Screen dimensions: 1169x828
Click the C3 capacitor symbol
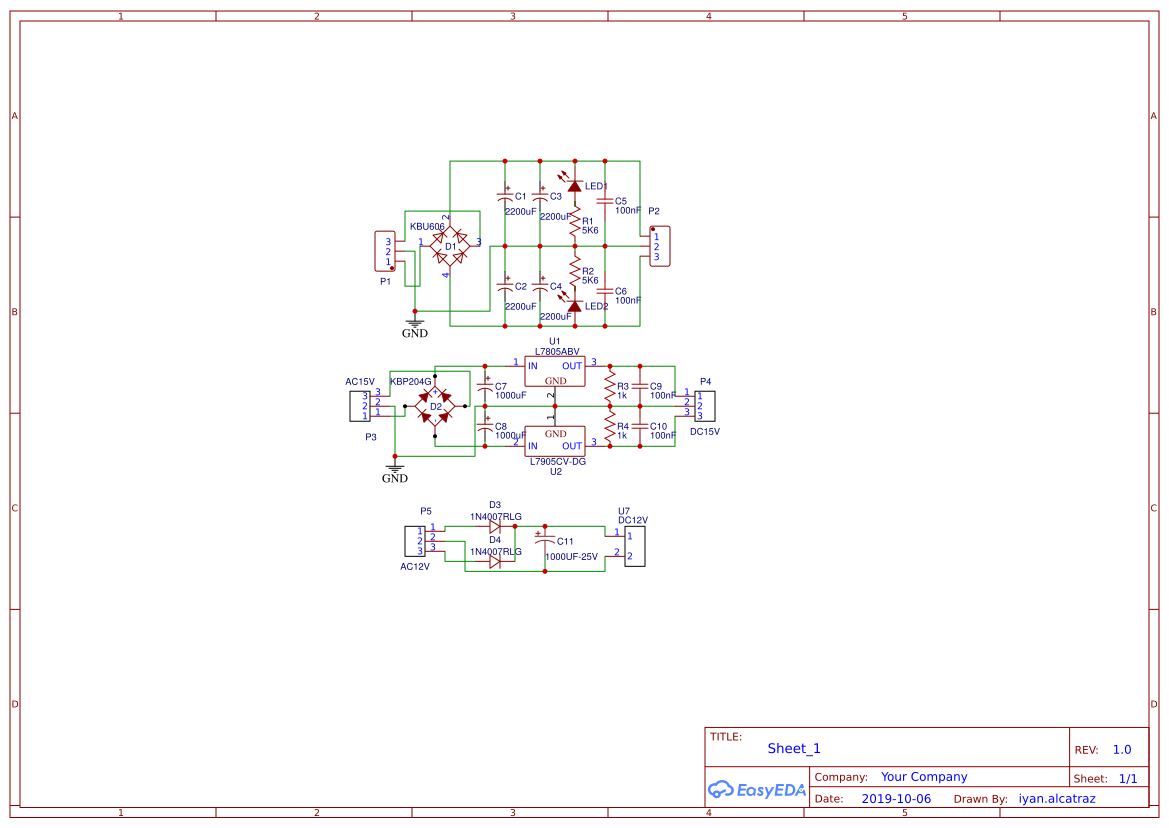(x=540, y=196)
